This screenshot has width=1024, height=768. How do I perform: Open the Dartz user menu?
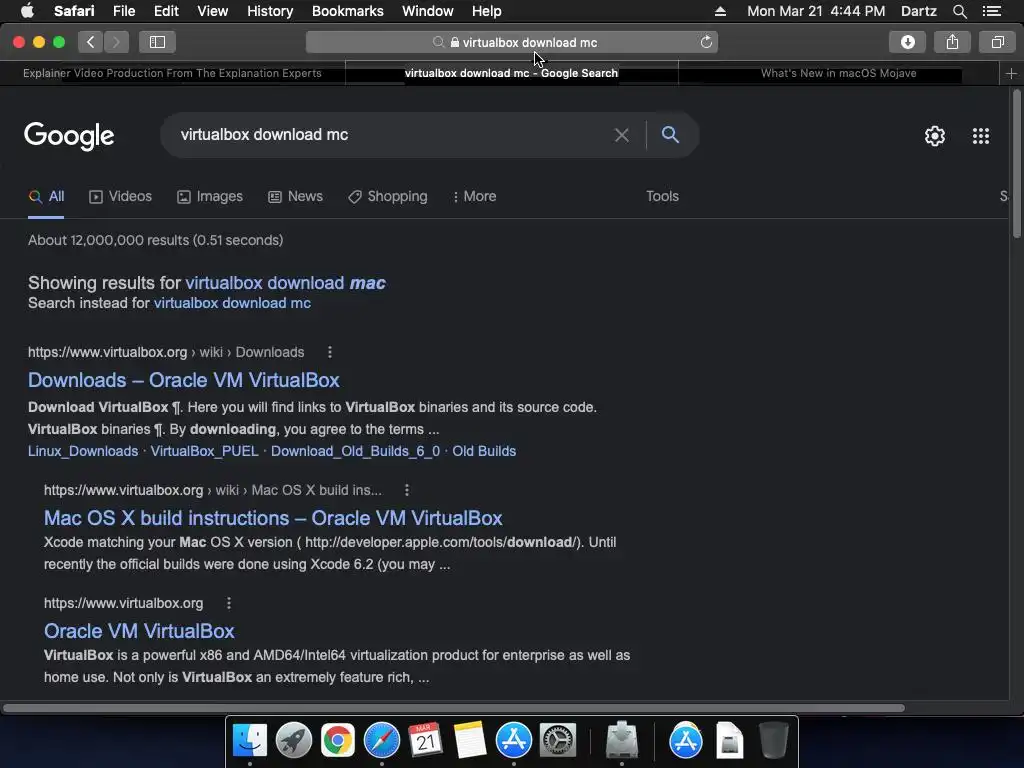918,11
